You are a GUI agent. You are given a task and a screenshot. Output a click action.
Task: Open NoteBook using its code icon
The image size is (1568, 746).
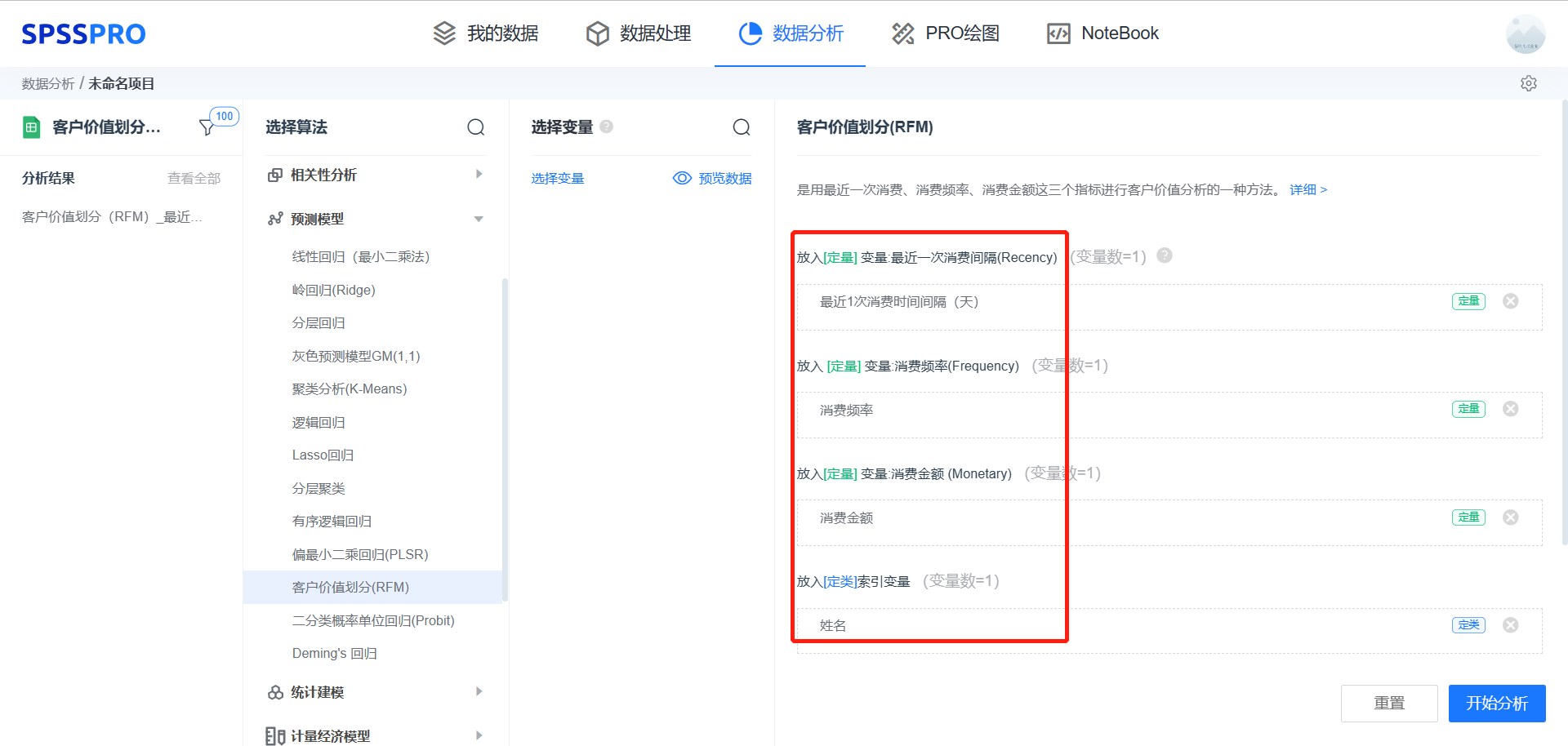point(1059,33)
